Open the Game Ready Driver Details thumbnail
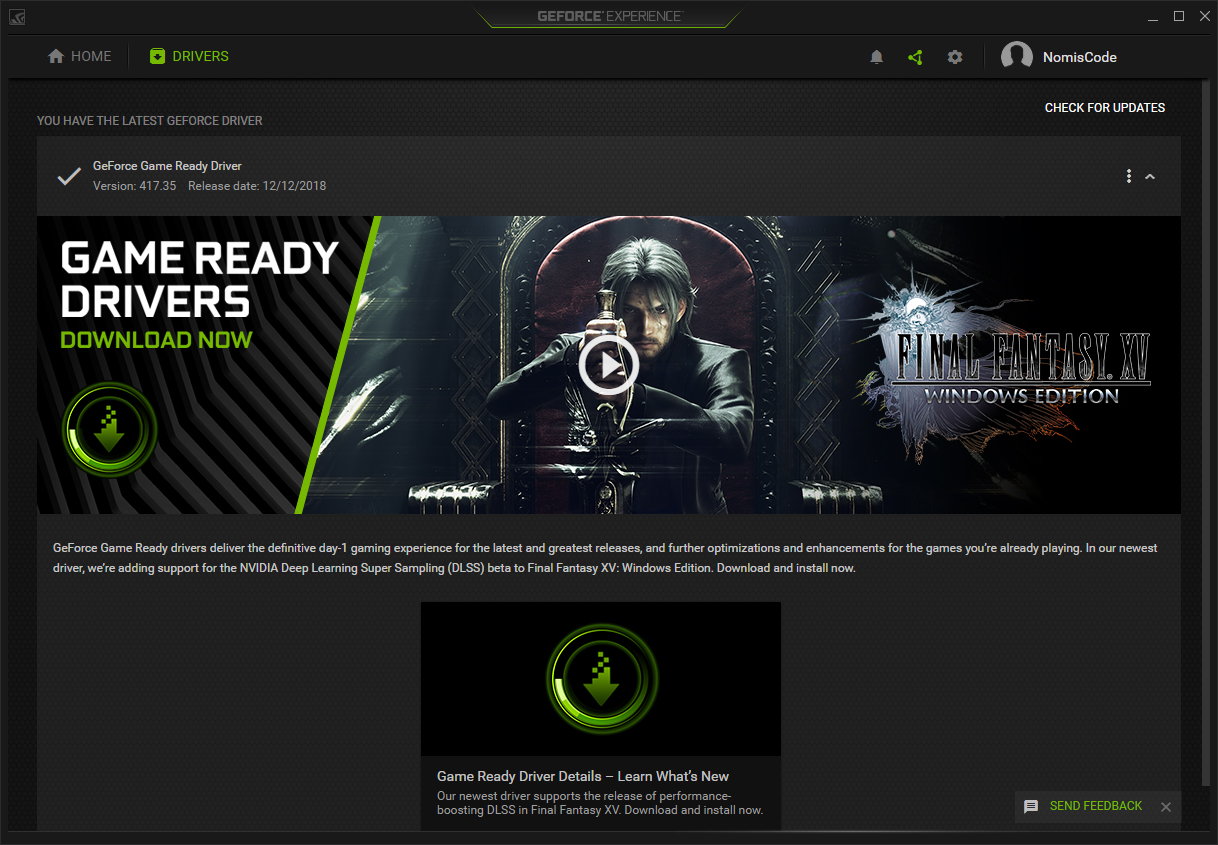 point(601,679)
